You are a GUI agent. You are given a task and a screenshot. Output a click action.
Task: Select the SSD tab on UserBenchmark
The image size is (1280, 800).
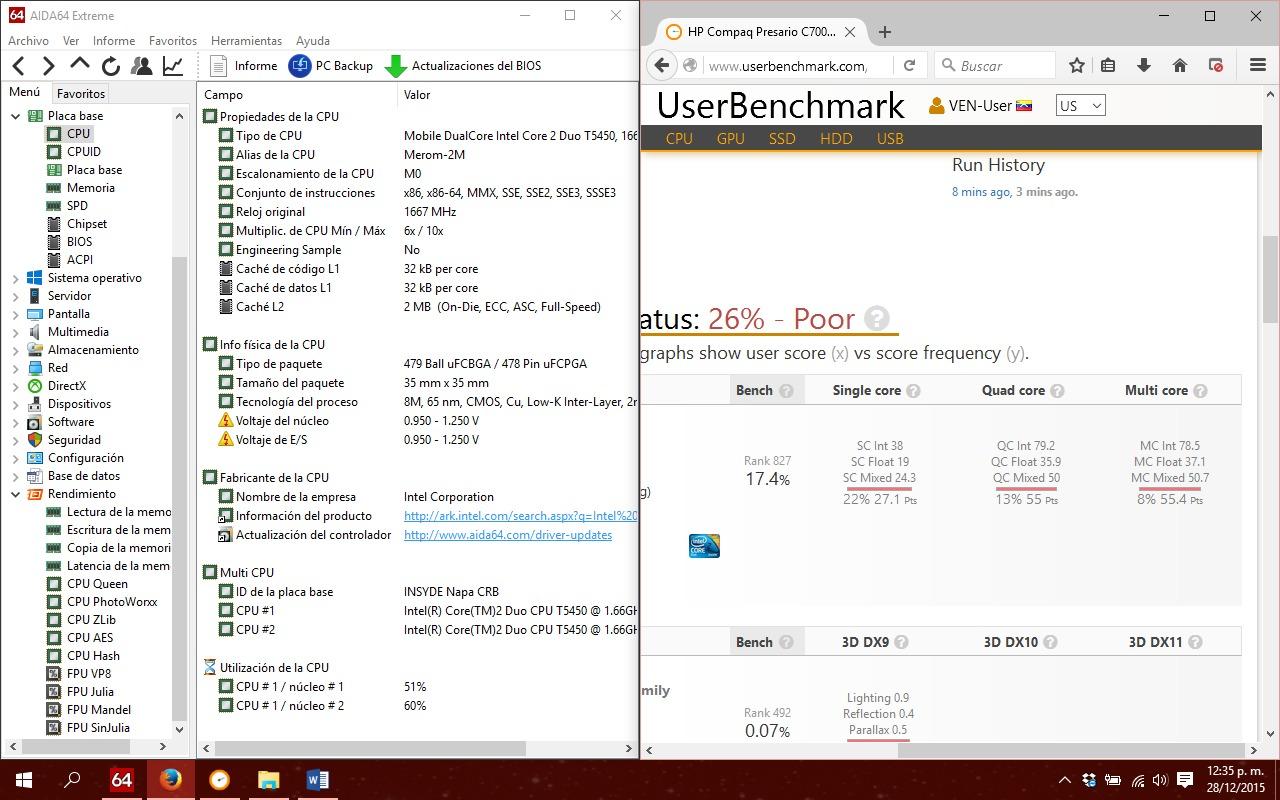point(782,139)
